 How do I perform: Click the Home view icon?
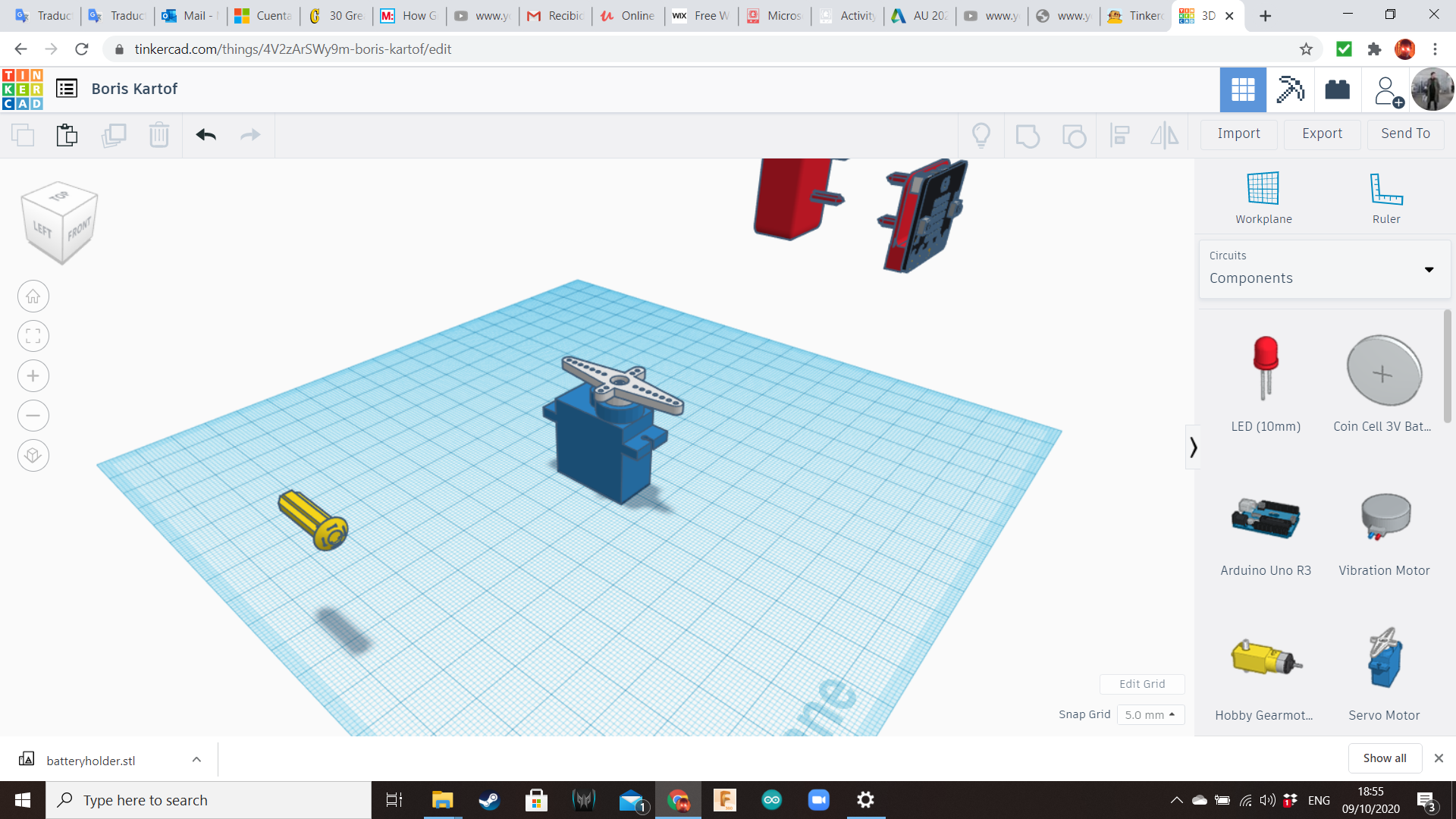coord(33,297)
